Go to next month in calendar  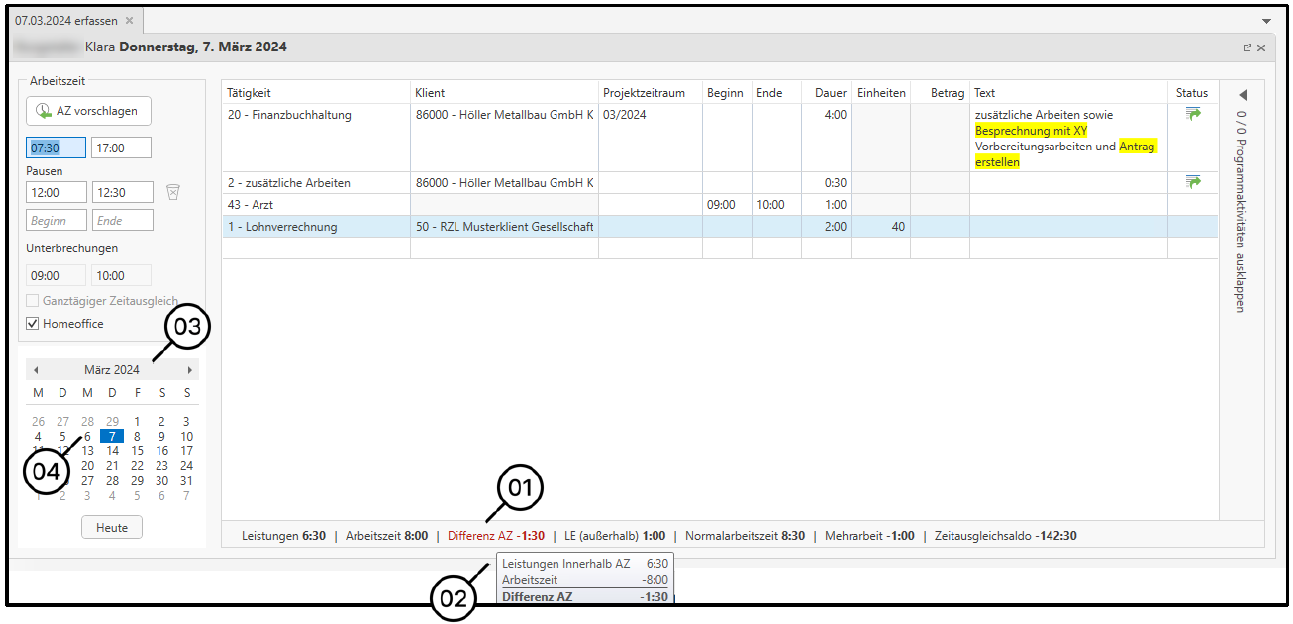tap(189, 370)
